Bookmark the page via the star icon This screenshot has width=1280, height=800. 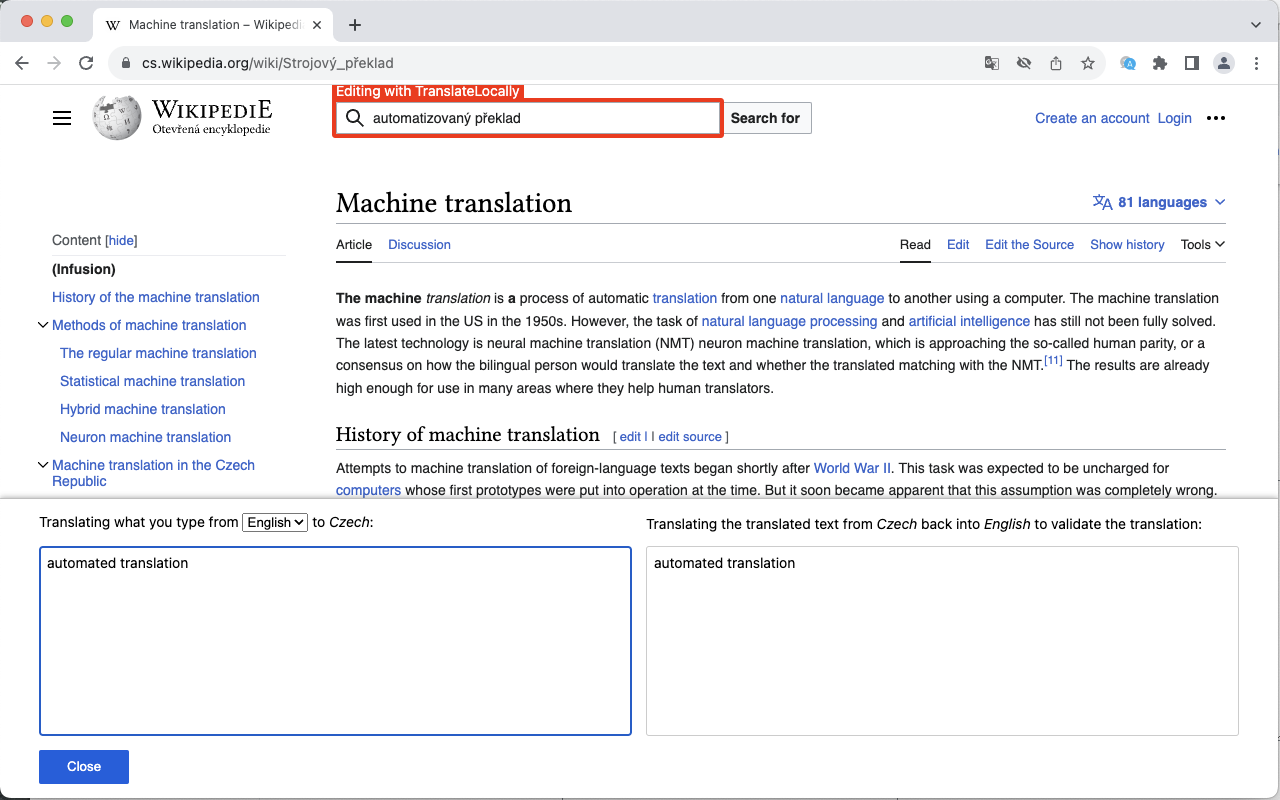1087,62
